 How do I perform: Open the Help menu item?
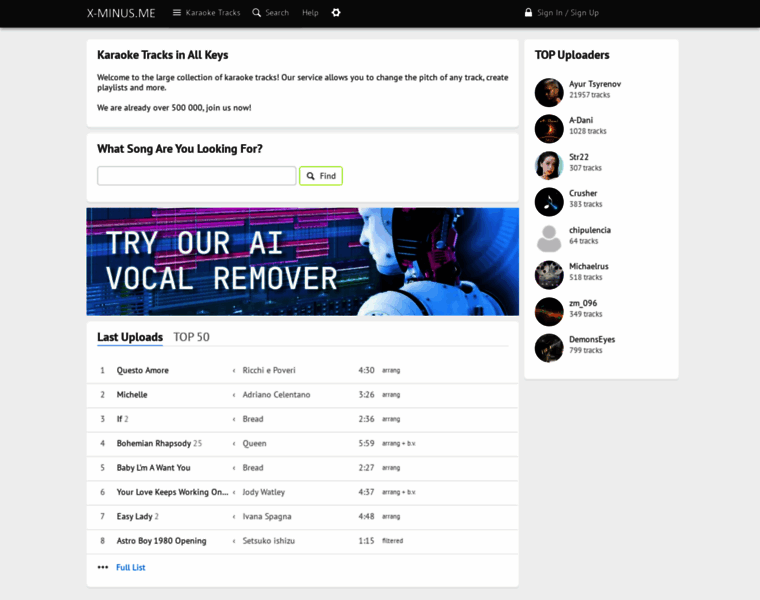click(310, 13)
